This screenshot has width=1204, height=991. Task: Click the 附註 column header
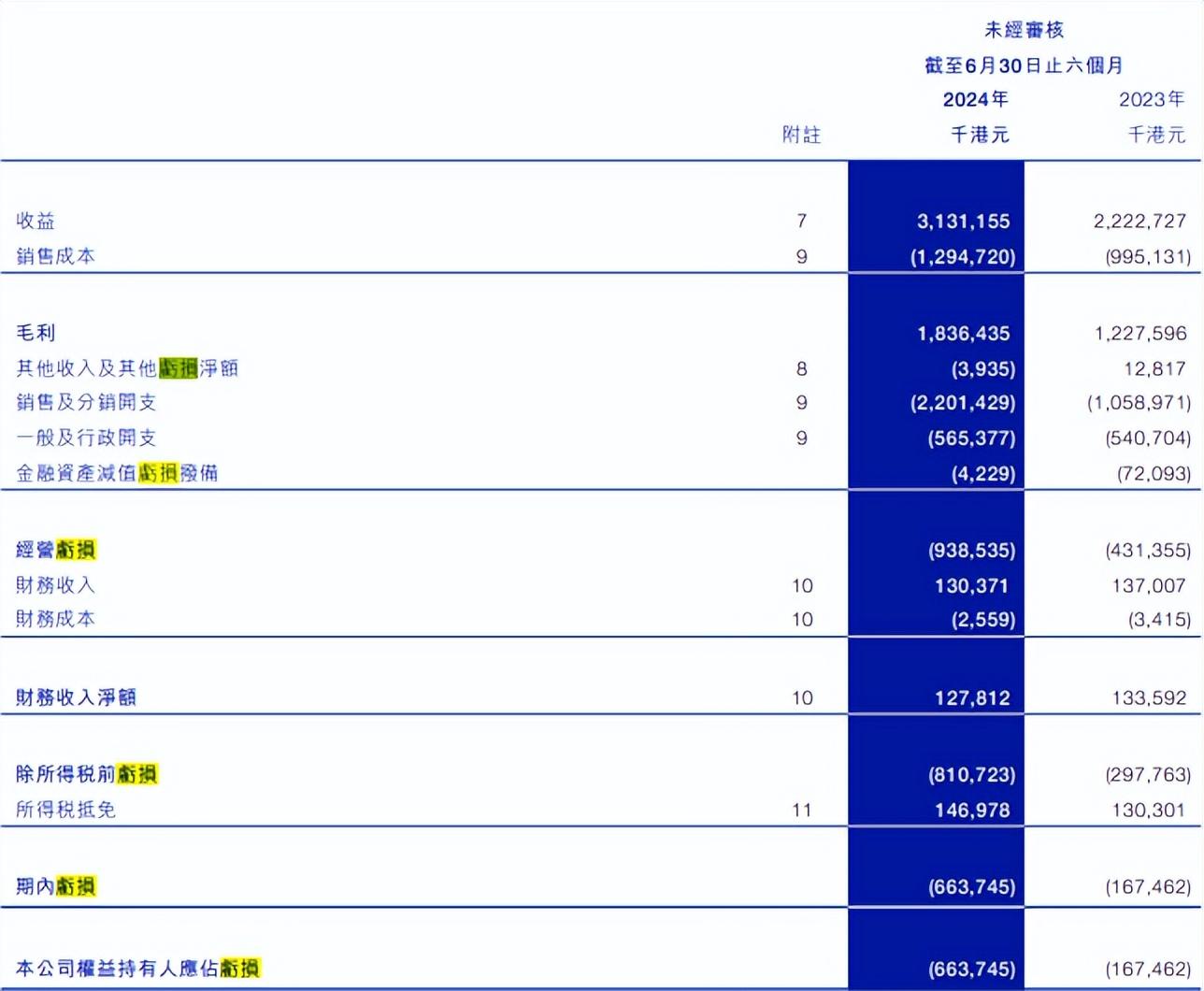pos(801,136)
